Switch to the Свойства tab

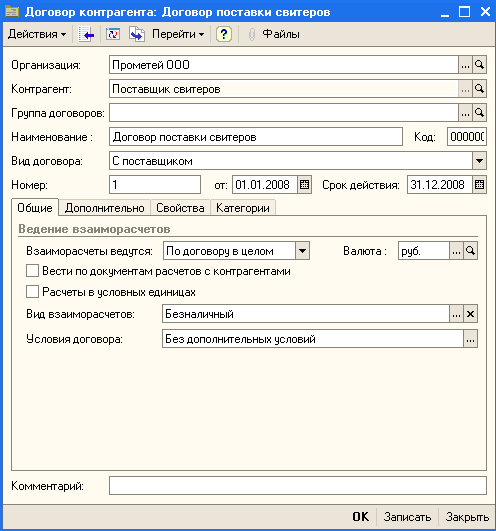pyautogui.click(x=180, y=208)
